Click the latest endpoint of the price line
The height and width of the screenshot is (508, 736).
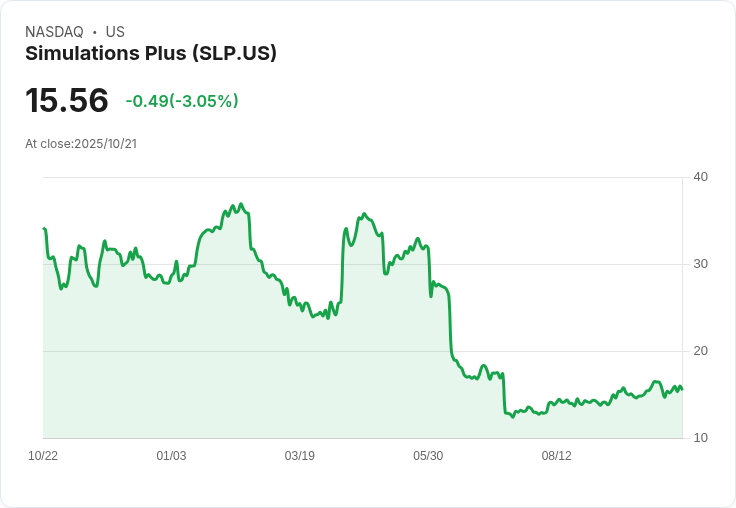(x=682, y=390)
